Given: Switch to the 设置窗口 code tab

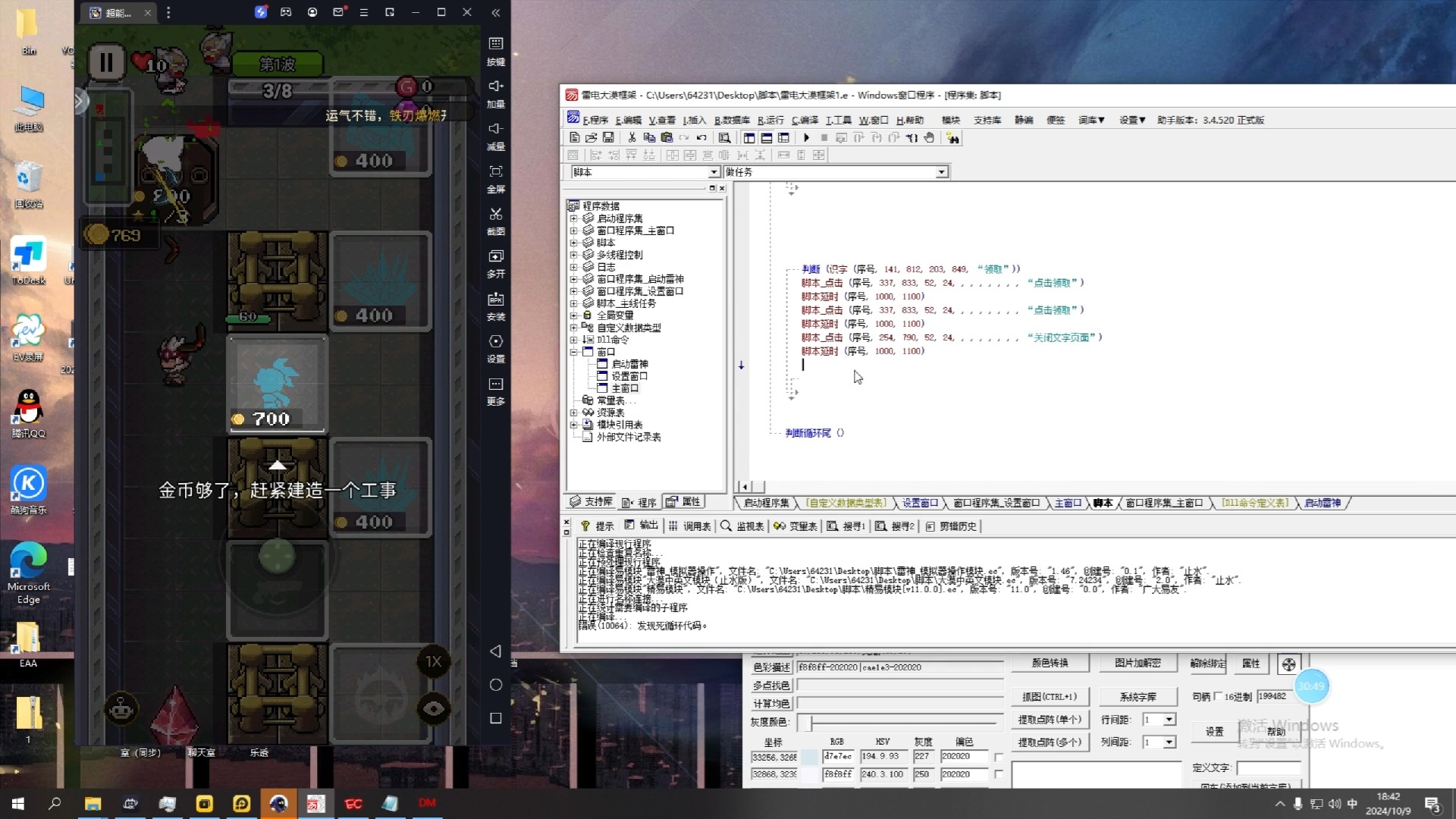Looking at the screenshot, I should 920,503.
